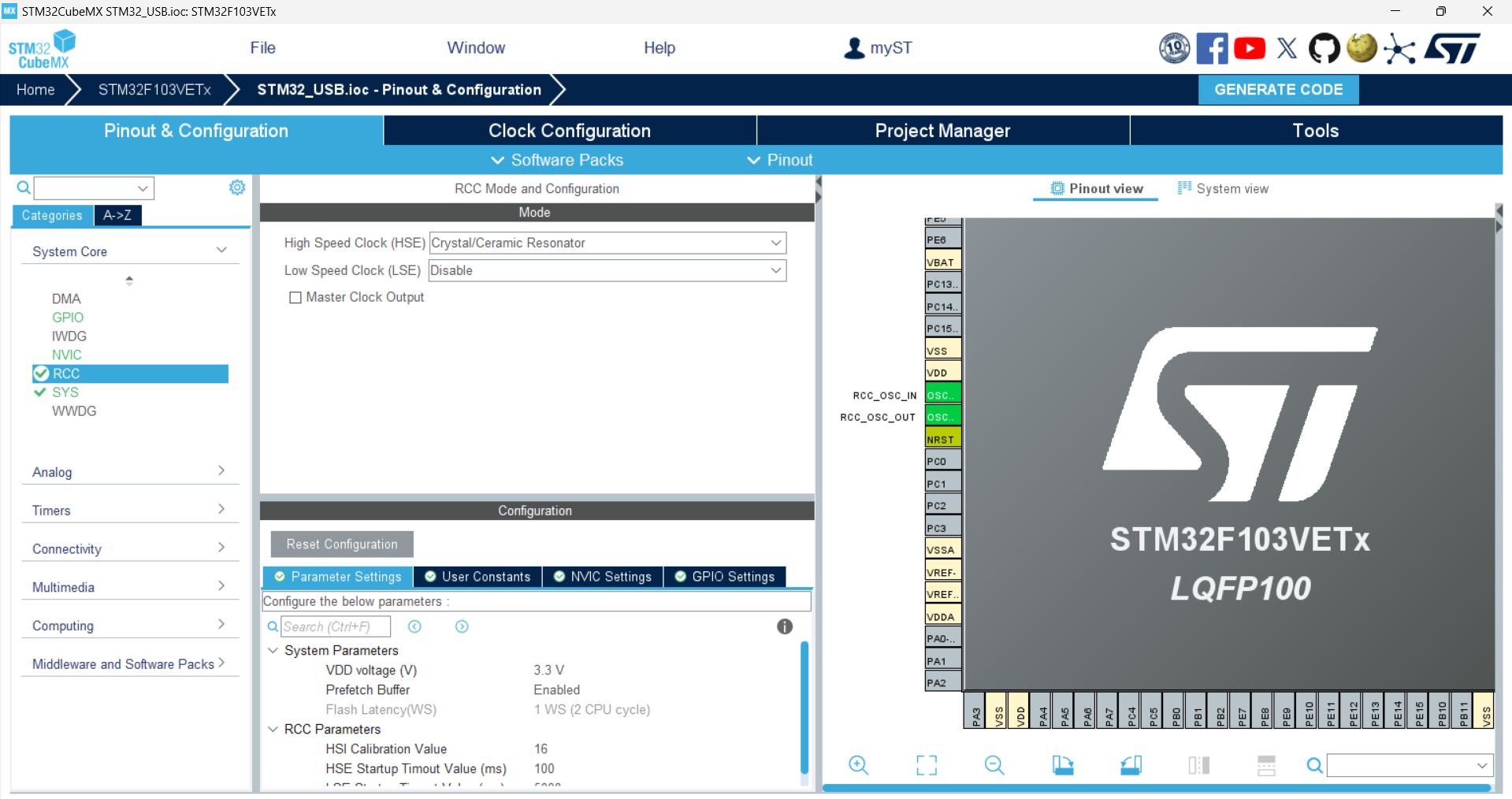The width and height of the screenshot is (1512, 799).
Task: Fit pinout to window
Action: pyautogui.click(x=927, y=765)
